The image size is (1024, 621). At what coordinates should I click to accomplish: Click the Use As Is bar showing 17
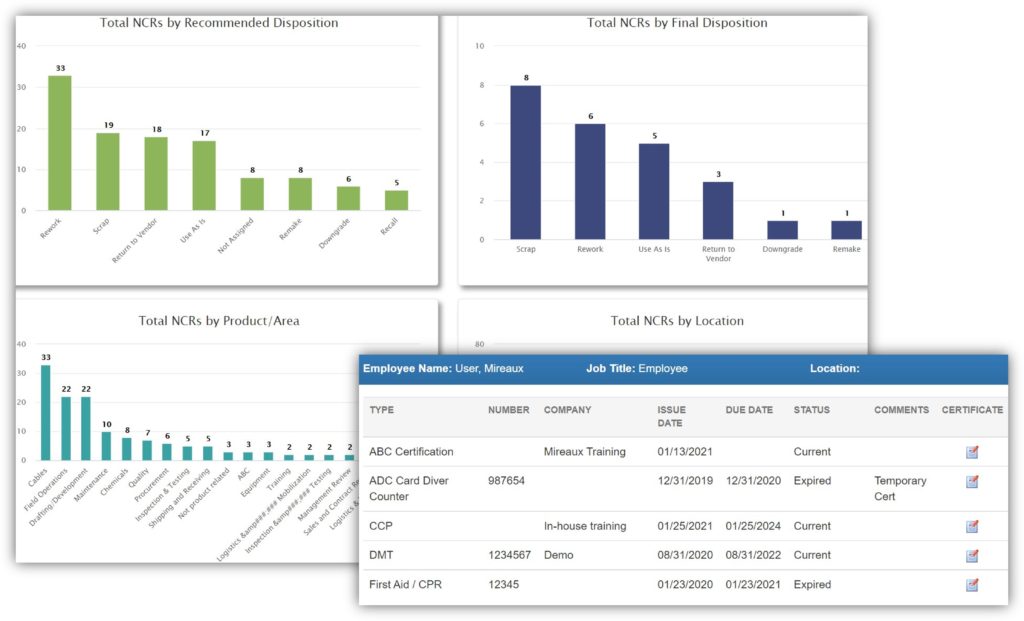click(x=204, y=175)
